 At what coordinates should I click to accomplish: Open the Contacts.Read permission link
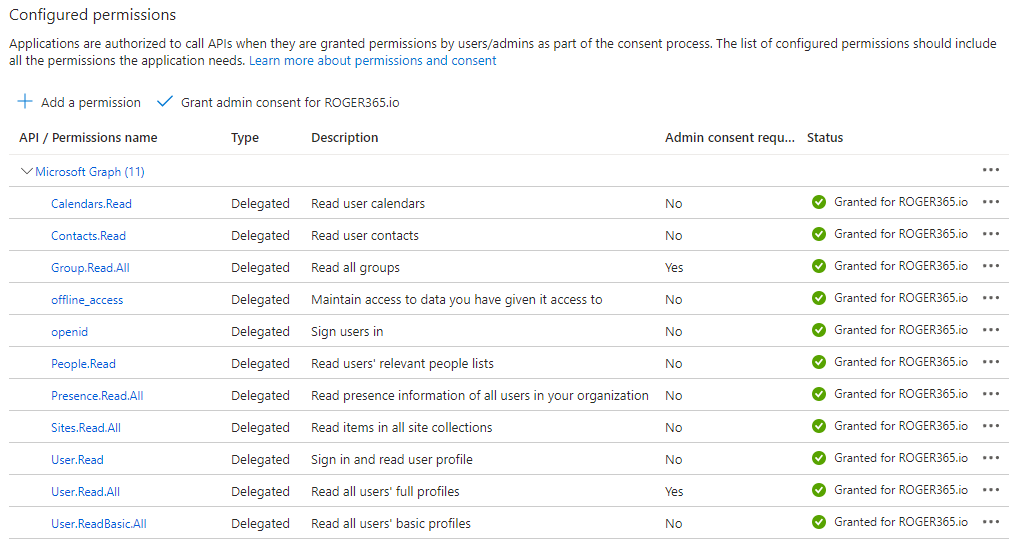click(88, 236)
